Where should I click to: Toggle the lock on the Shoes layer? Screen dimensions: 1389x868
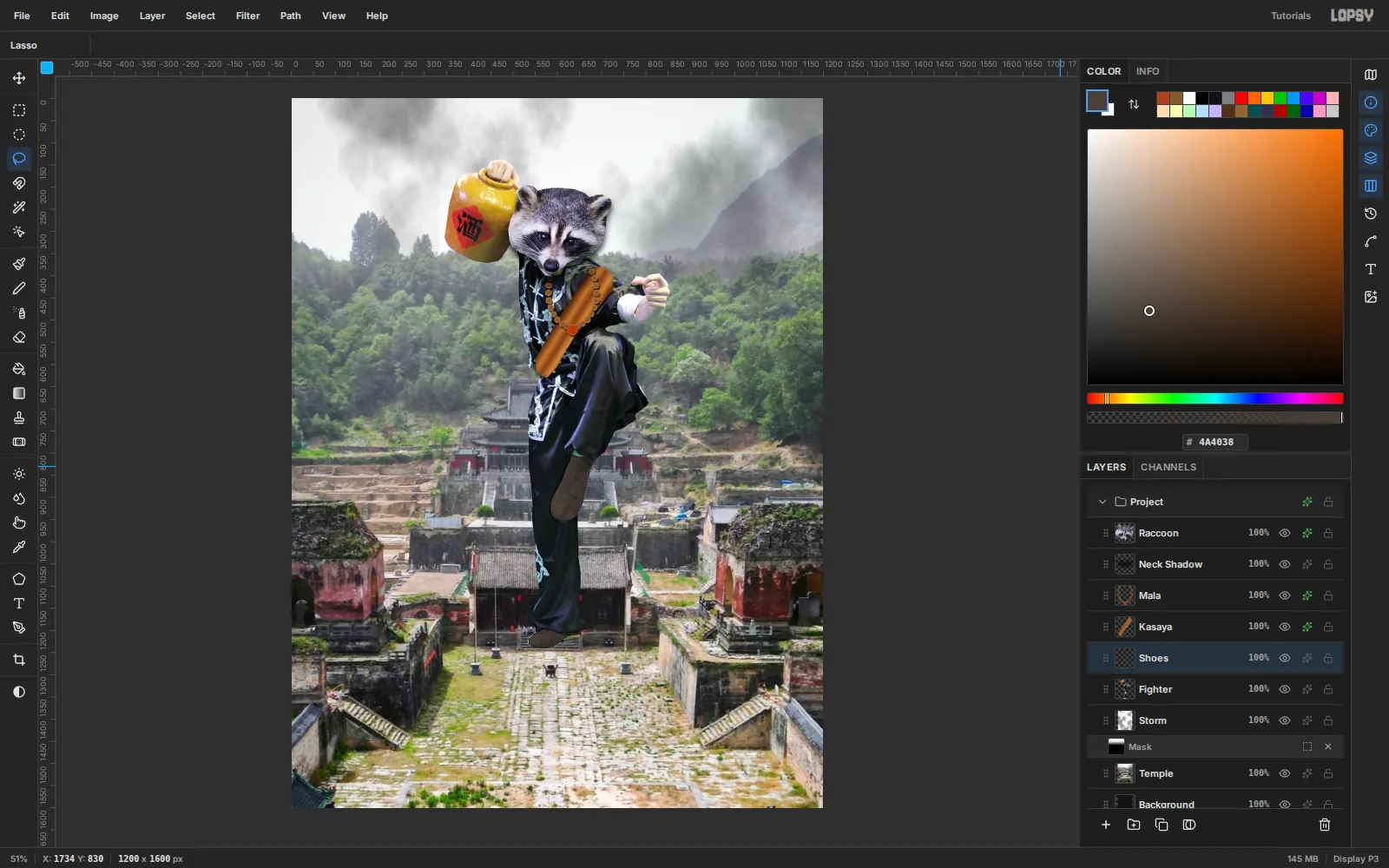[1328, 658]
